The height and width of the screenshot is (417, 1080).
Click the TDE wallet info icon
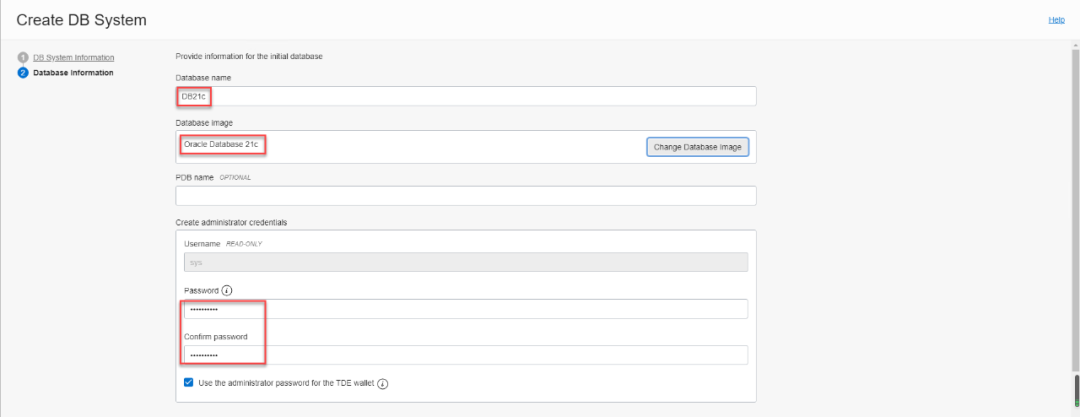click(x=383, y=383)
